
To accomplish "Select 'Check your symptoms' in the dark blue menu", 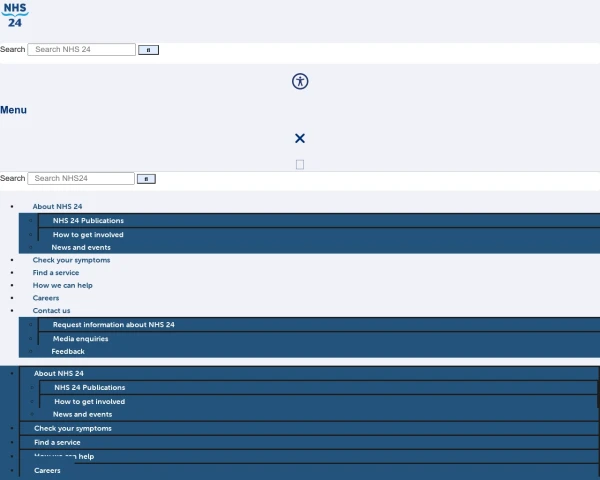I will point(73,428).
